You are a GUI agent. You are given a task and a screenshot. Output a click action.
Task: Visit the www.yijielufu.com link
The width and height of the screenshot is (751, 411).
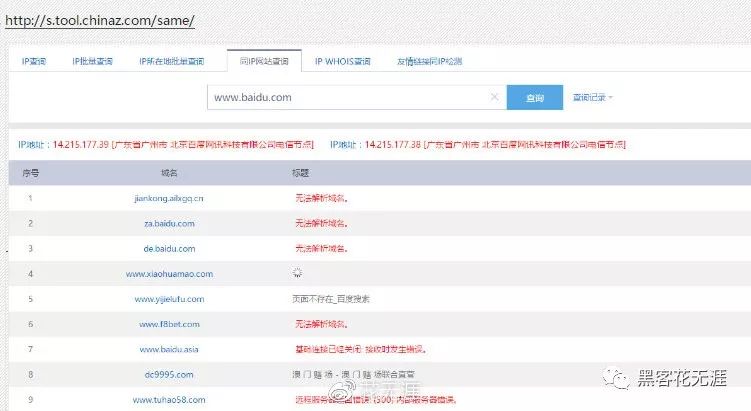tap(169, 299)
